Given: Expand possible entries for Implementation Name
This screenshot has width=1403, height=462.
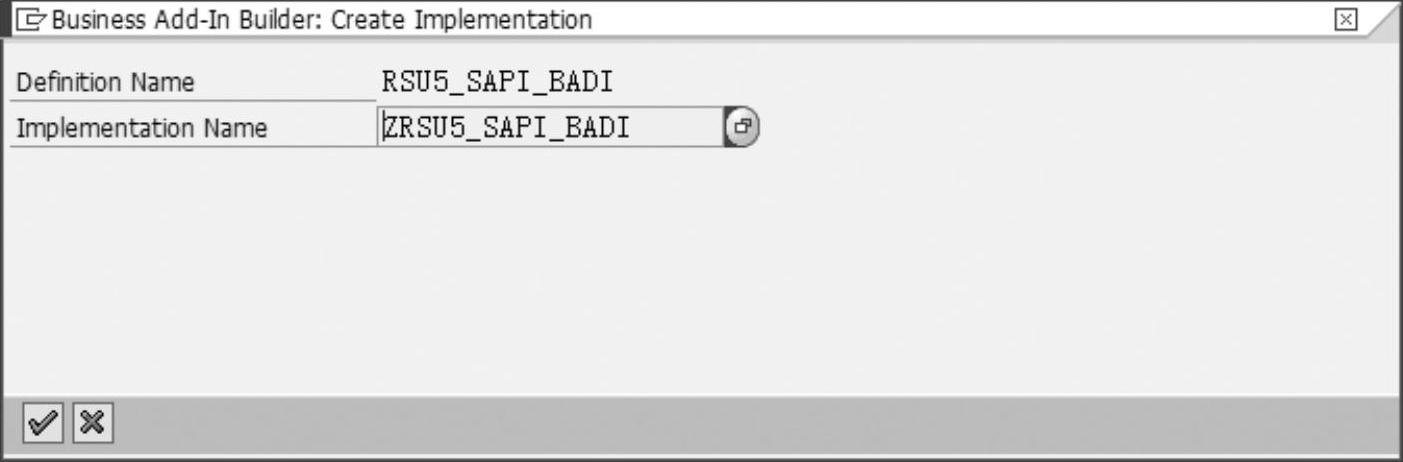Looking at the screenshot, I should (741, 127).
